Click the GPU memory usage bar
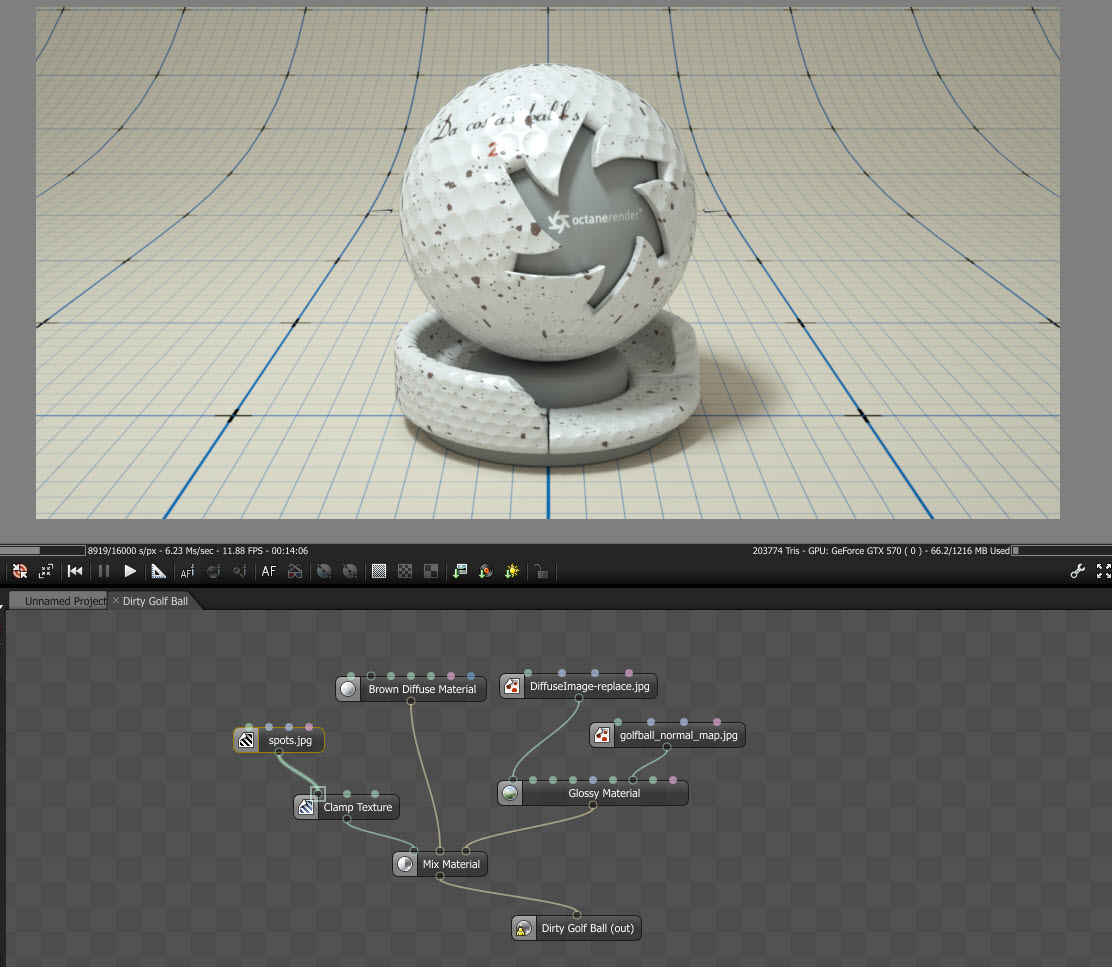Viewport: 1112px width, 967px height. click(1062, 550)
